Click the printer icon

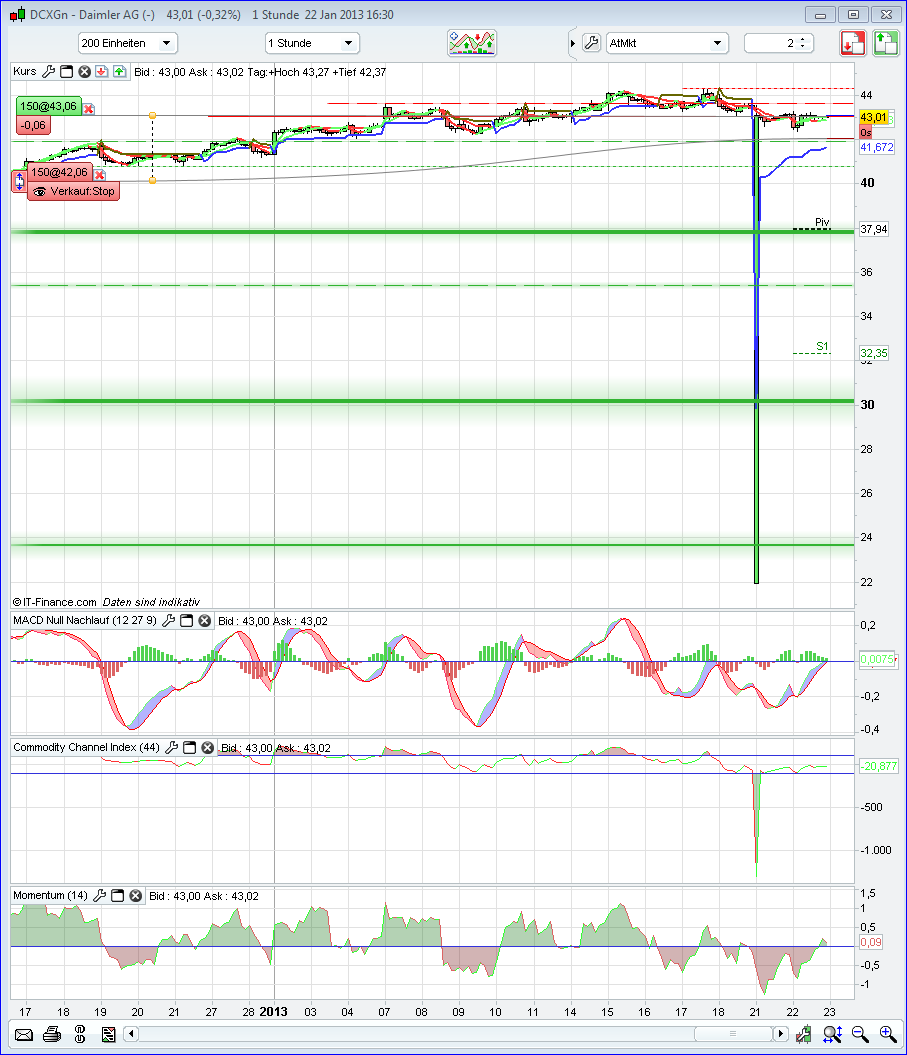click(52, 1034)
